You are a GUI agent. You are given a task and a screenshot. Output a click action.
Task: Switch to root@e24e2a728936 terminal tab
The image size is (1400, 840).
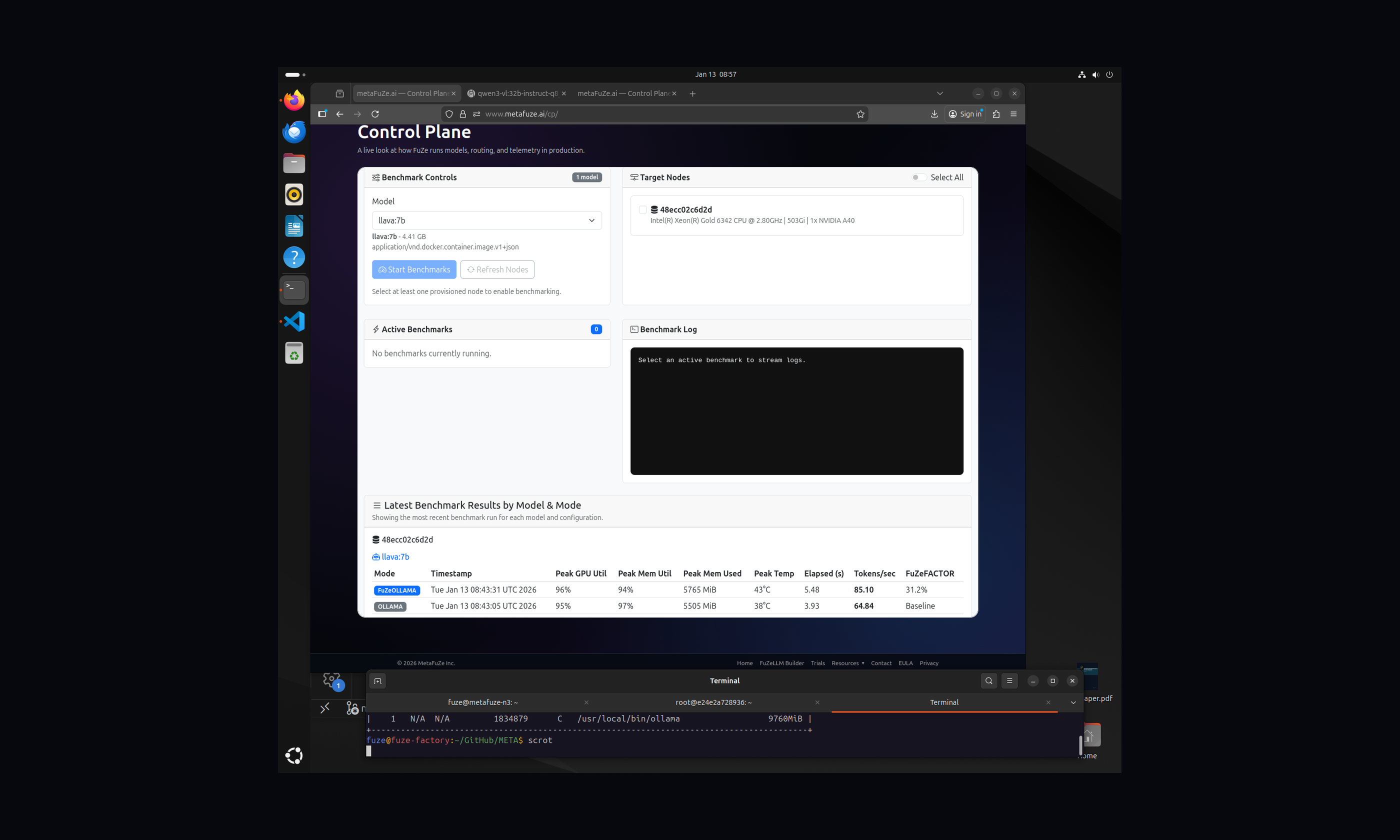(x=713, y=702)
